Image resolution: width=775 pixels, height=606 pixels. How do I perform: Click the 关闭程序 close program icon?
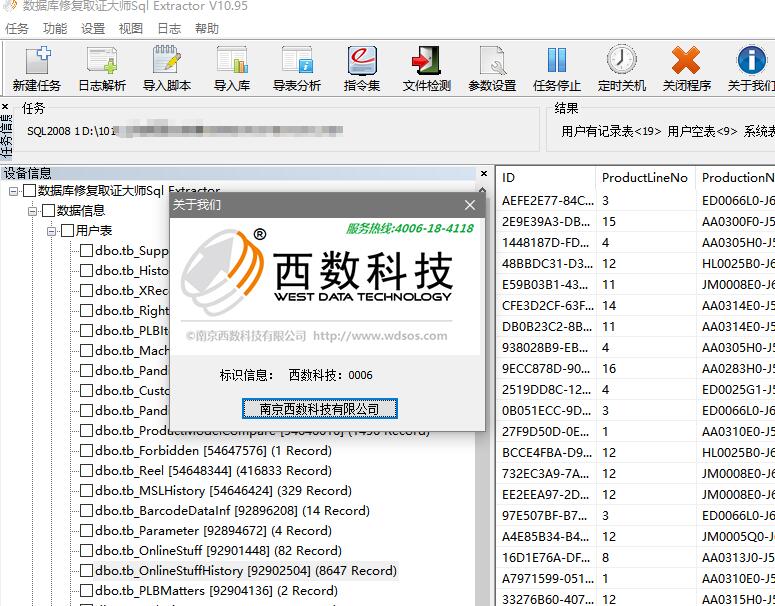(x=687, y=68)
